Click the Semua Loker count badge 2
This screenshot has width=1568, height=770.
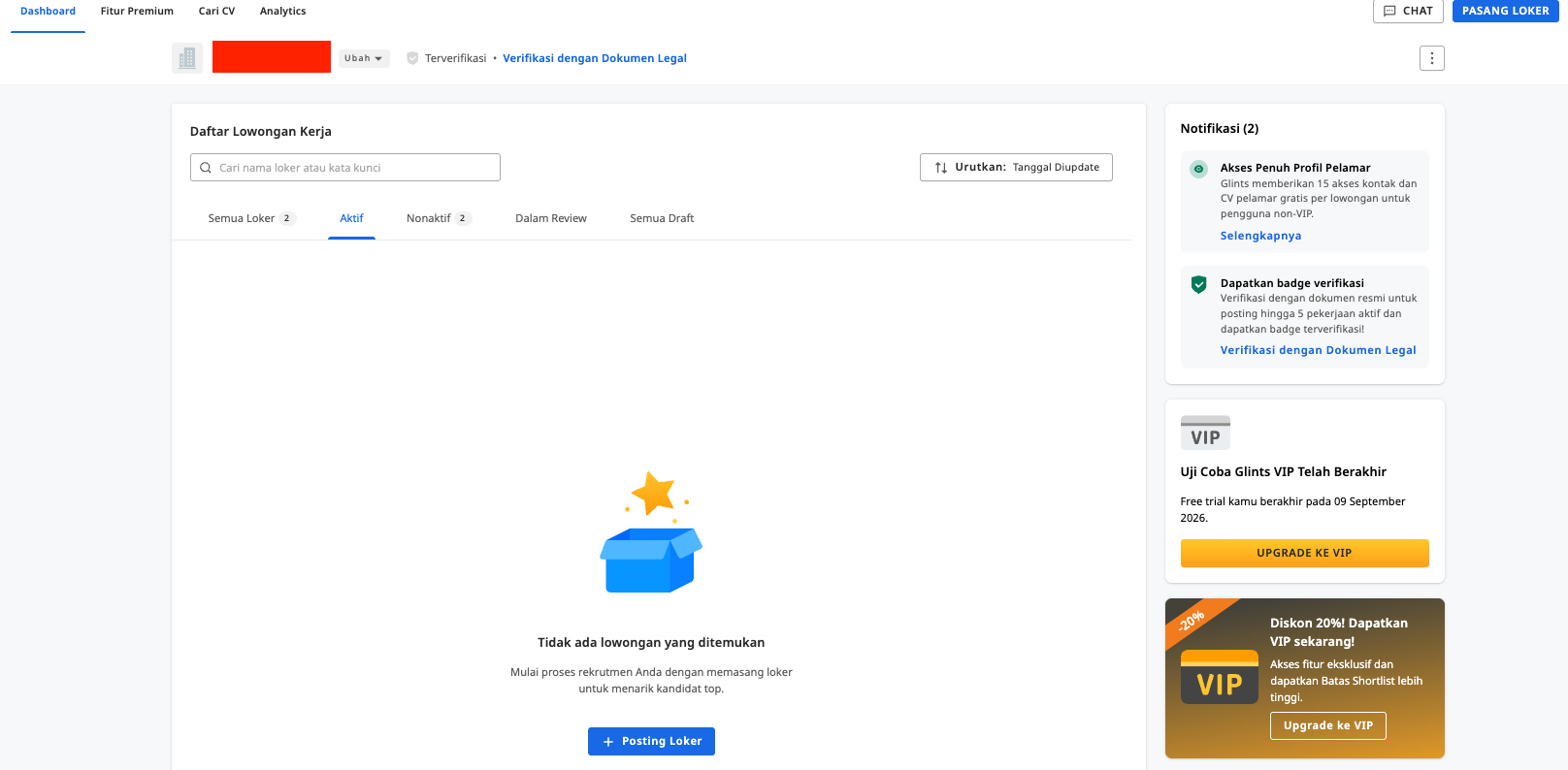[x=286, y=218]
